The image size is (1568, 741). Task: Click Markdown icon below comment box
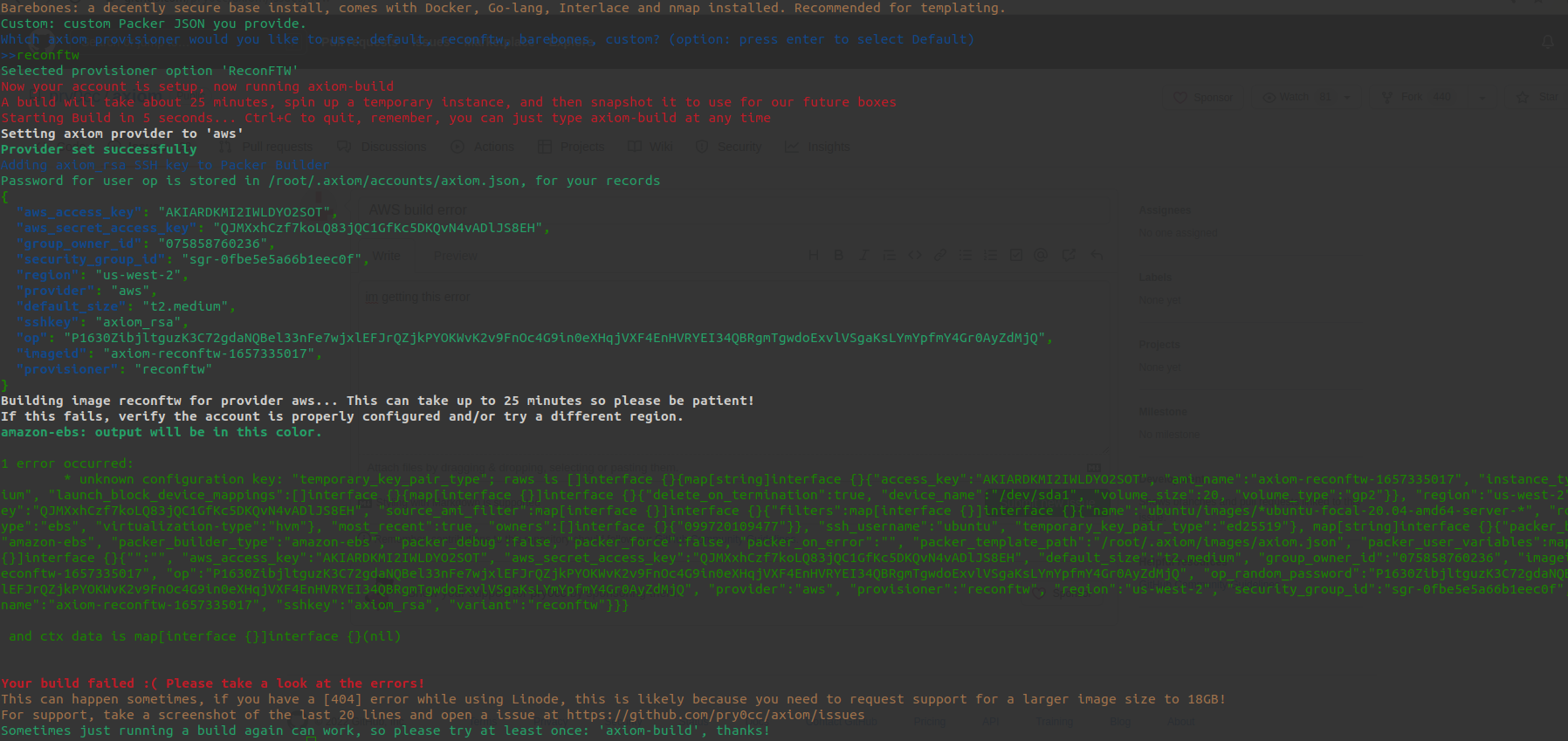pyautogui.click(x=1093, y=467)
